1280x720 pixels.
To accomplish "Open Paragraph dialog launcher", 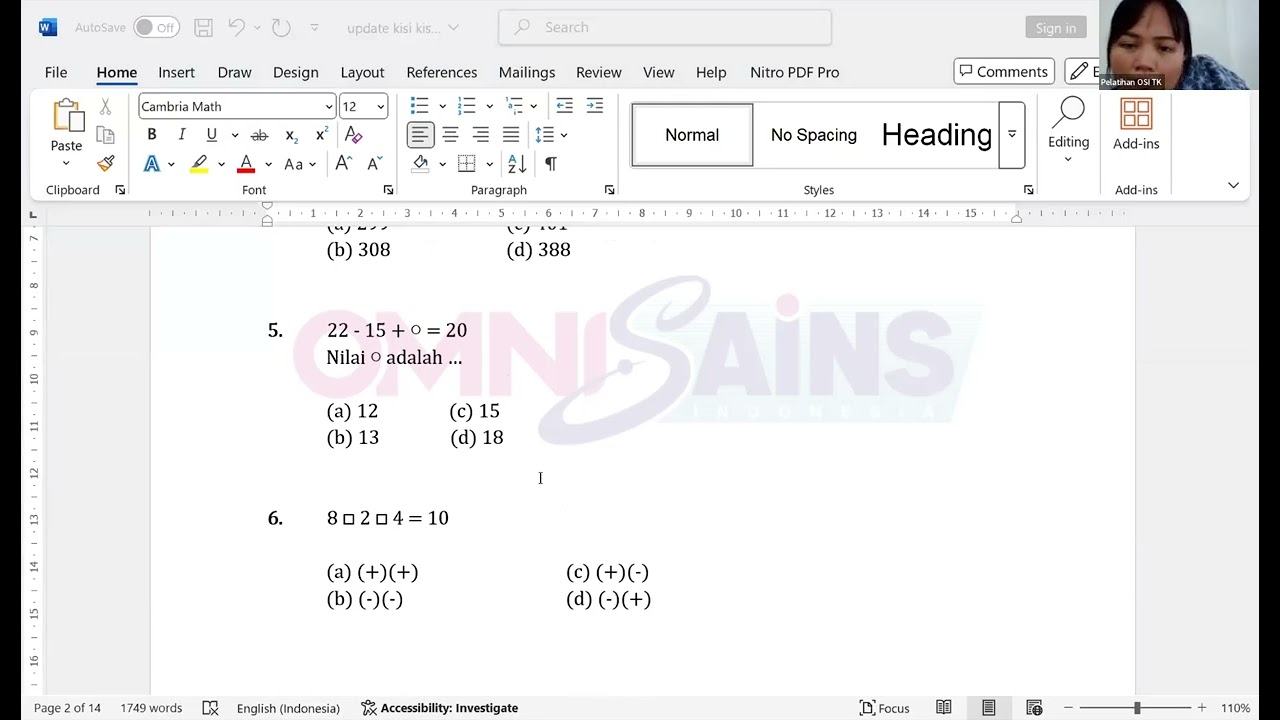I will click(x=609, y=190).
